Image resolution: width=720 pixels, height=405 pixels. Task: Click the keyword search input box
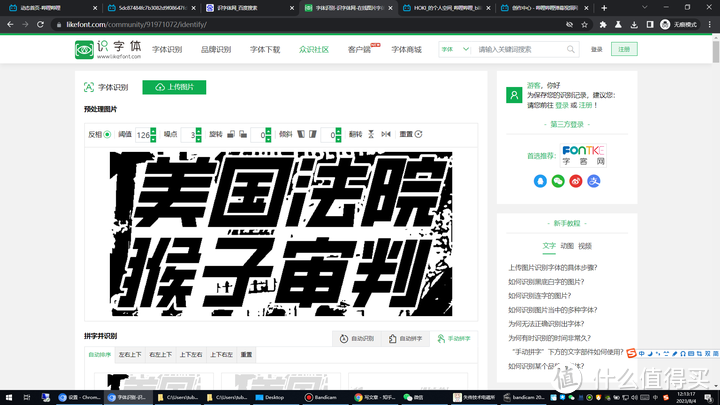pyautogui.click(x=519, y=49)
